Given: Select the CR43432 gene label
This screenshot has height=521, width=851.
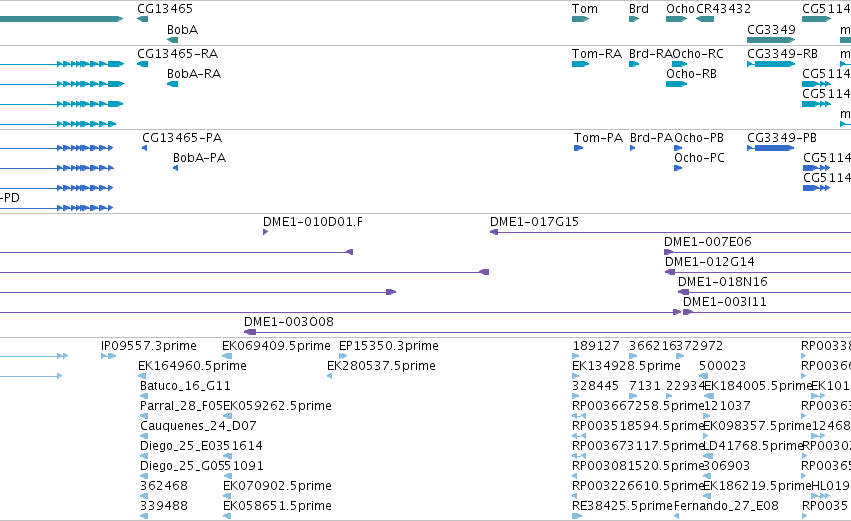Looking at the screenshot, I should pos(723,9).
